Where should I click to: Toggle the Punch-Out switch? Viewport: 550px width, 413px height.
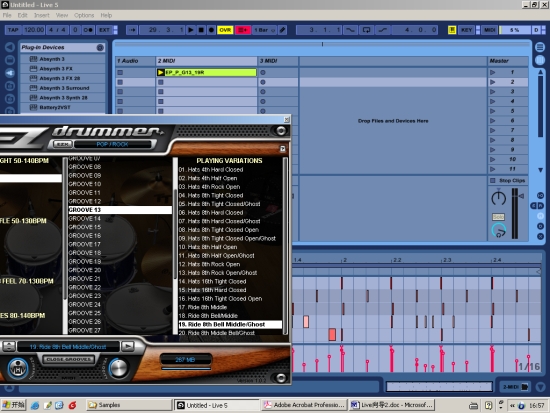tap(383, 30)
